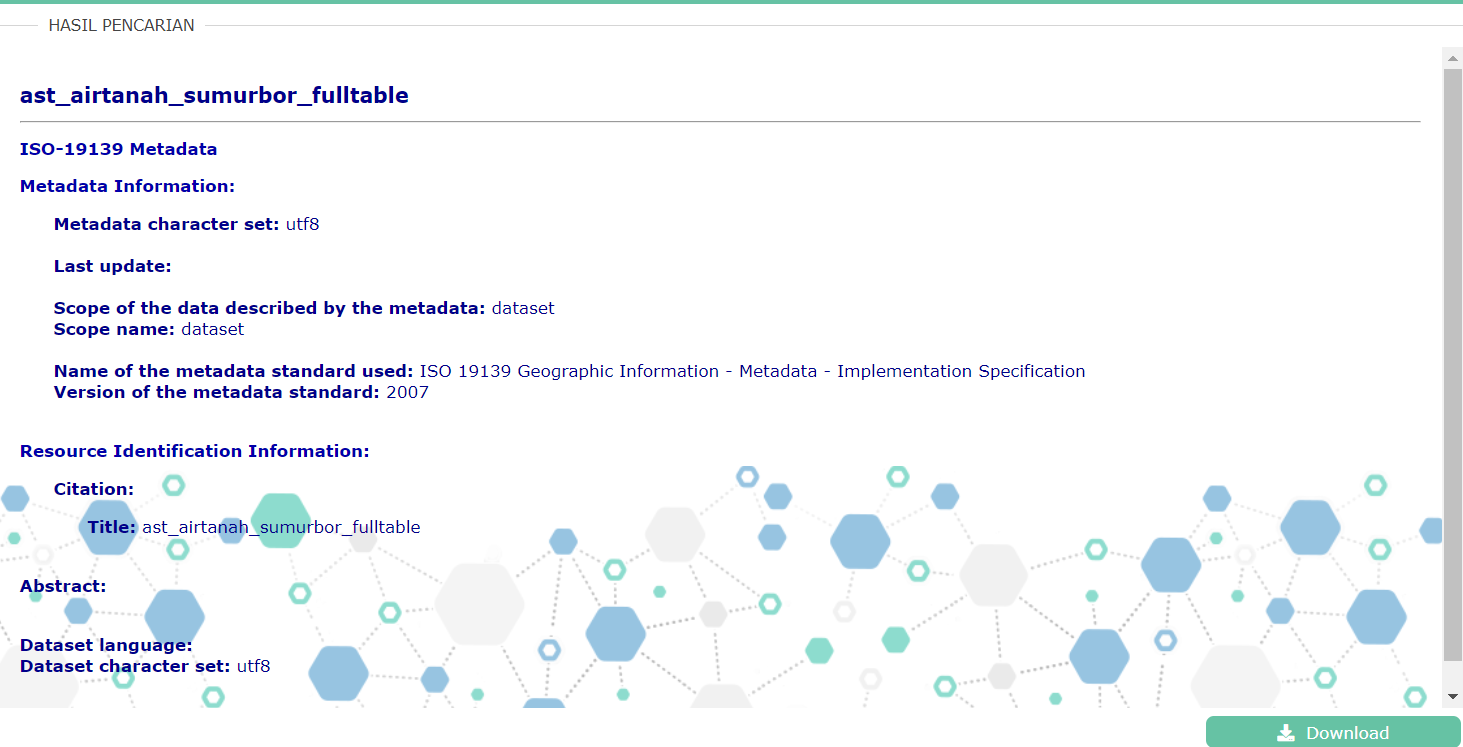
Task: Select the Last update field label
Action: (x=112, y=266)
